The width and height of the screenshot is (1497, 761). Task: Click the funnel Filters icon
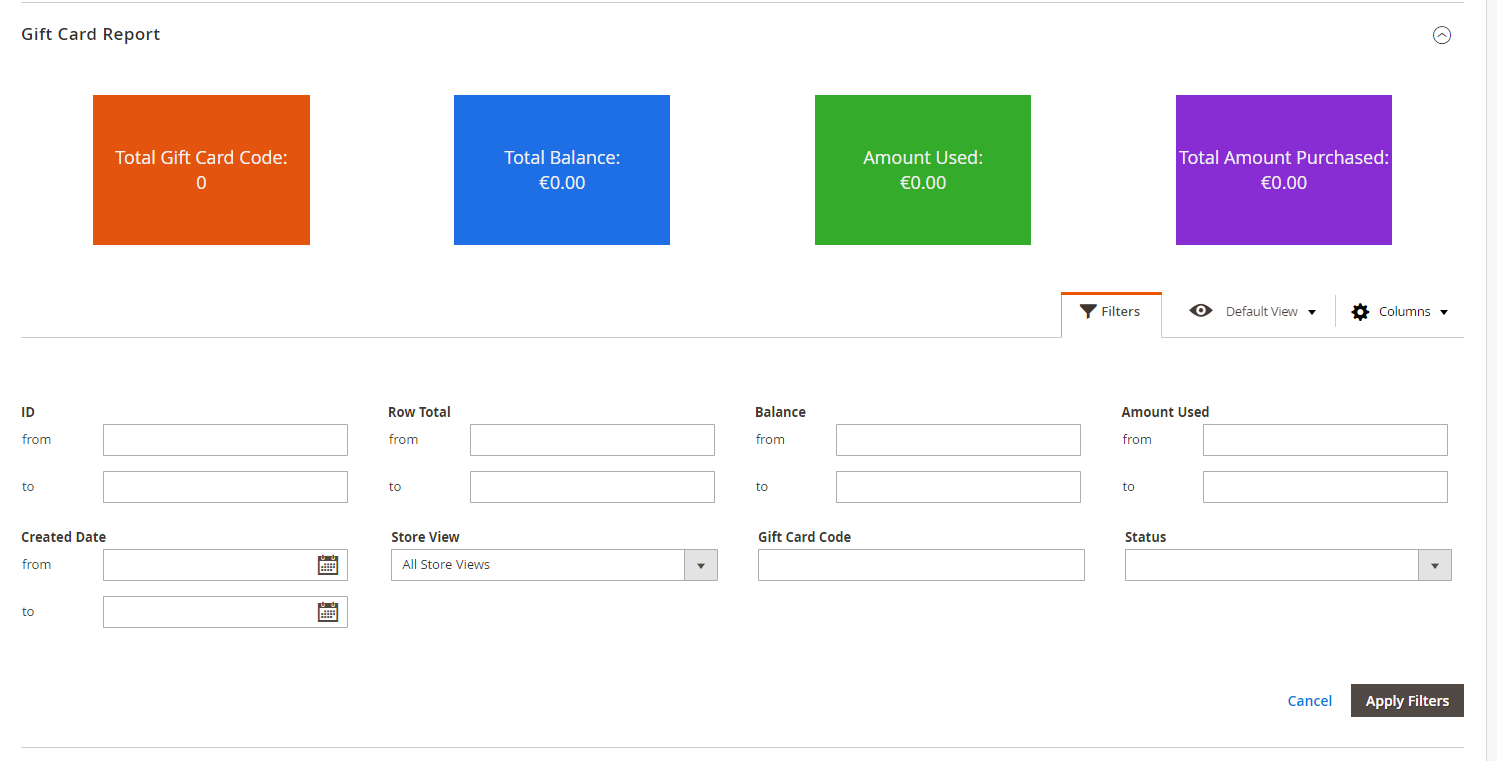pyautogui.click(x=1088, y=312)
